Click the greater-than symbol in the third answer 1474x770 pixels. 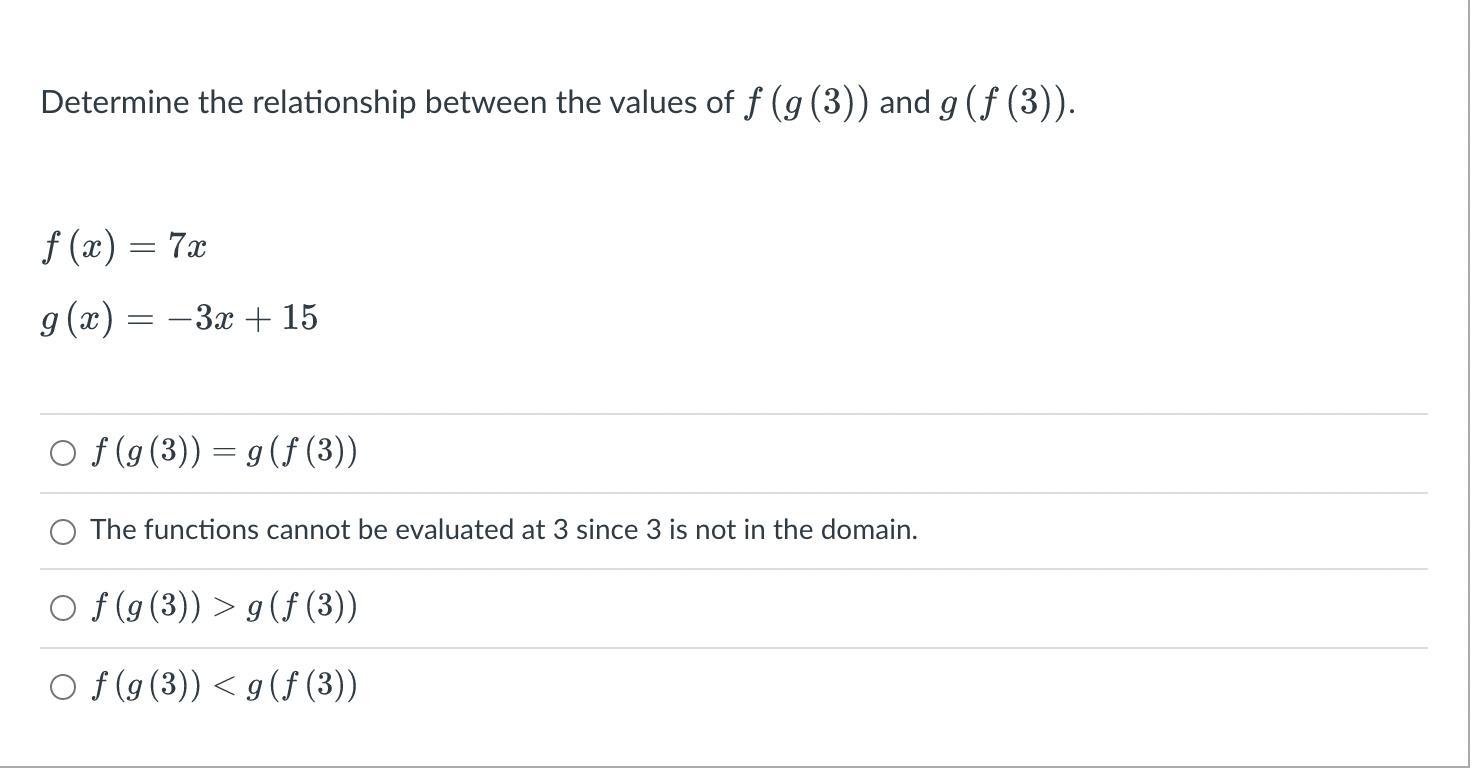pyautogui.click(x=224, y=608)
